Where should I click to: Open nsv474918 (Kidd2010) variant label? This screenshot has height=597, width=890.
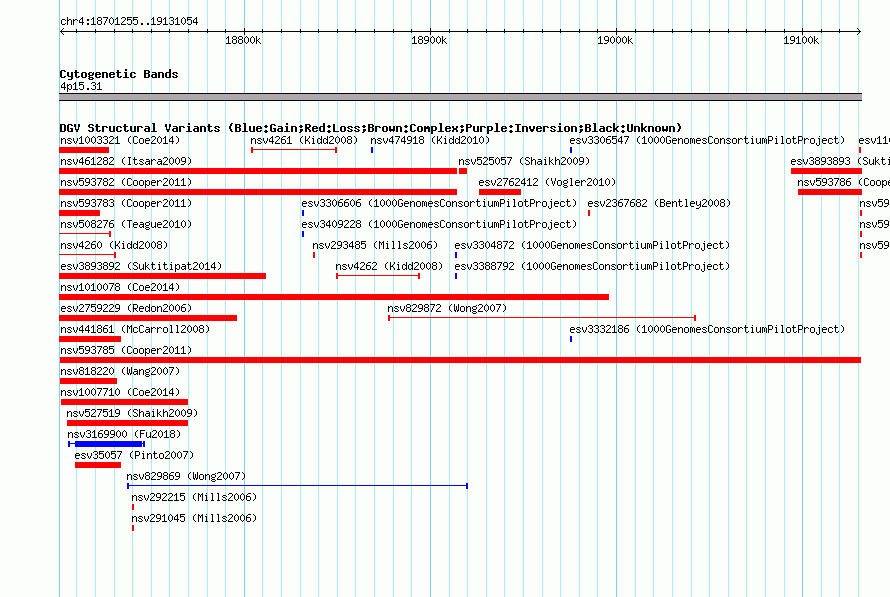tap(430, 140)
